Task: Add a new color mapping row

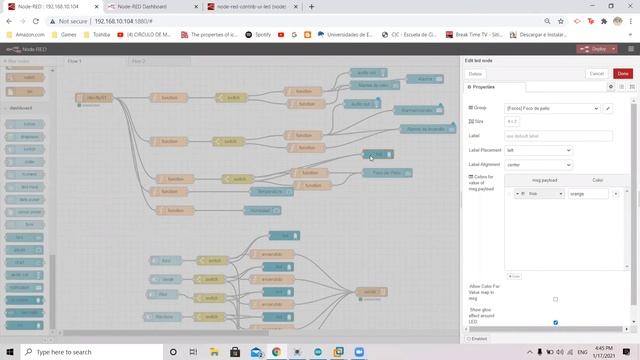Action: coord(514,276)
